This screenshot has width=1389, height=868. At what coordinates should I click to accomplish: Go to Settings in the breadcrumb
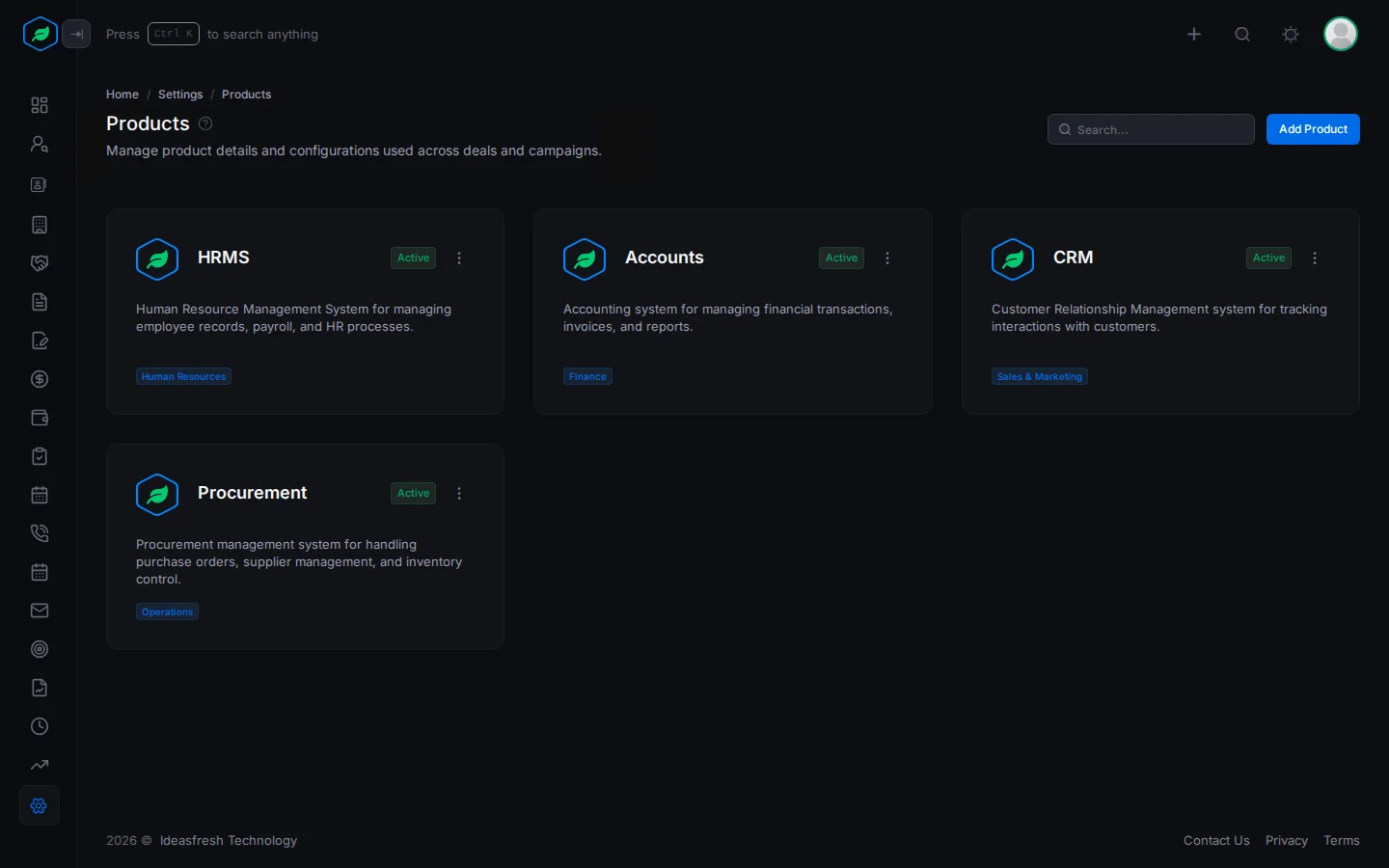pos(180,95)
